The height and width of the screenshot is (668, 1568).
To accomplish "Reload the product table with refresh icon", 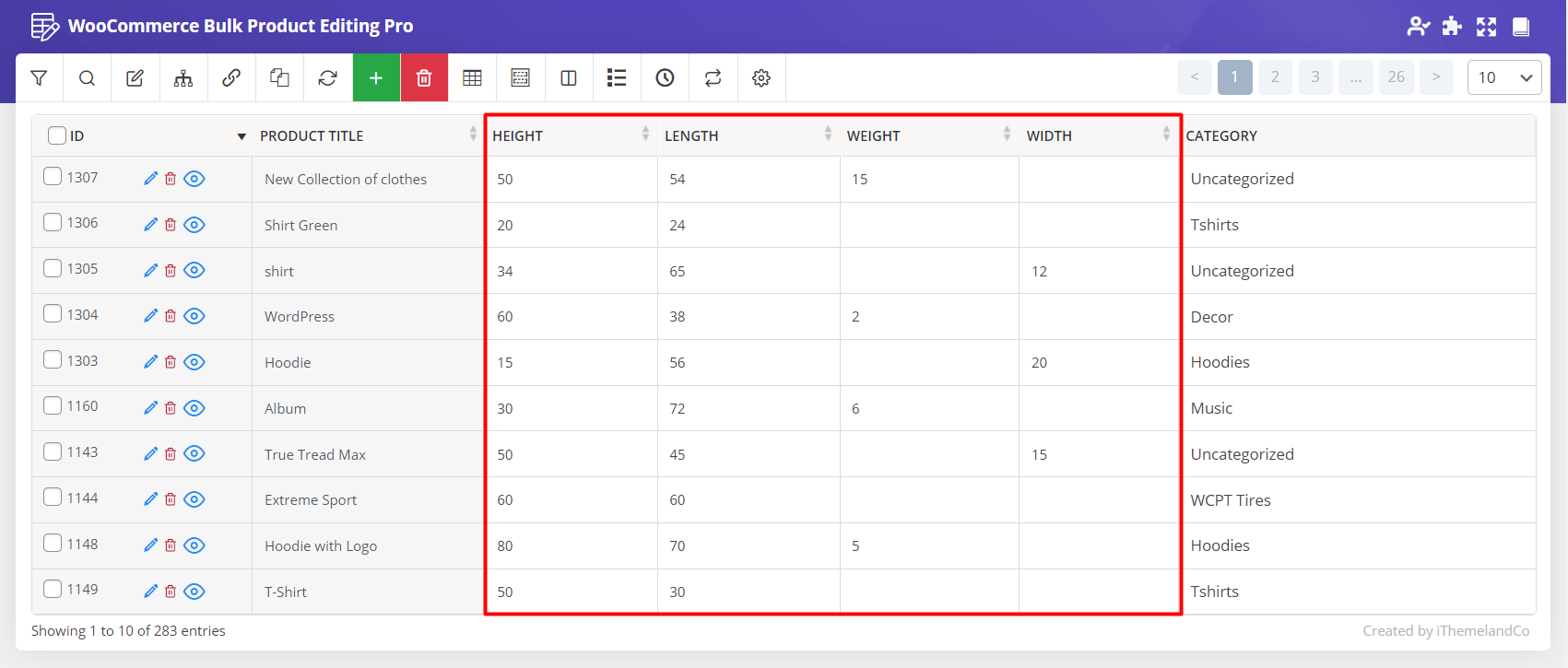I will click(327, 78).
